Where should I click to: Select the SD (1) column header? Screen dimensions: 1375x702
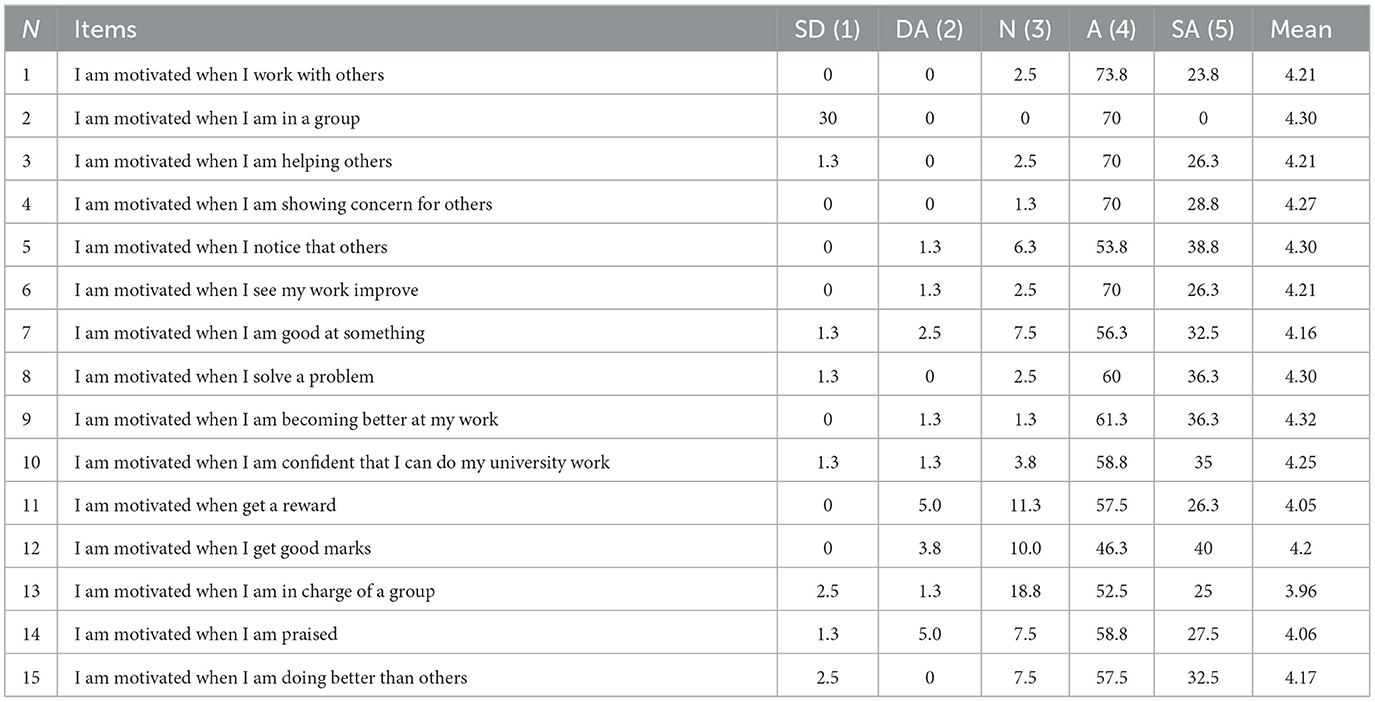pos(828,29)
